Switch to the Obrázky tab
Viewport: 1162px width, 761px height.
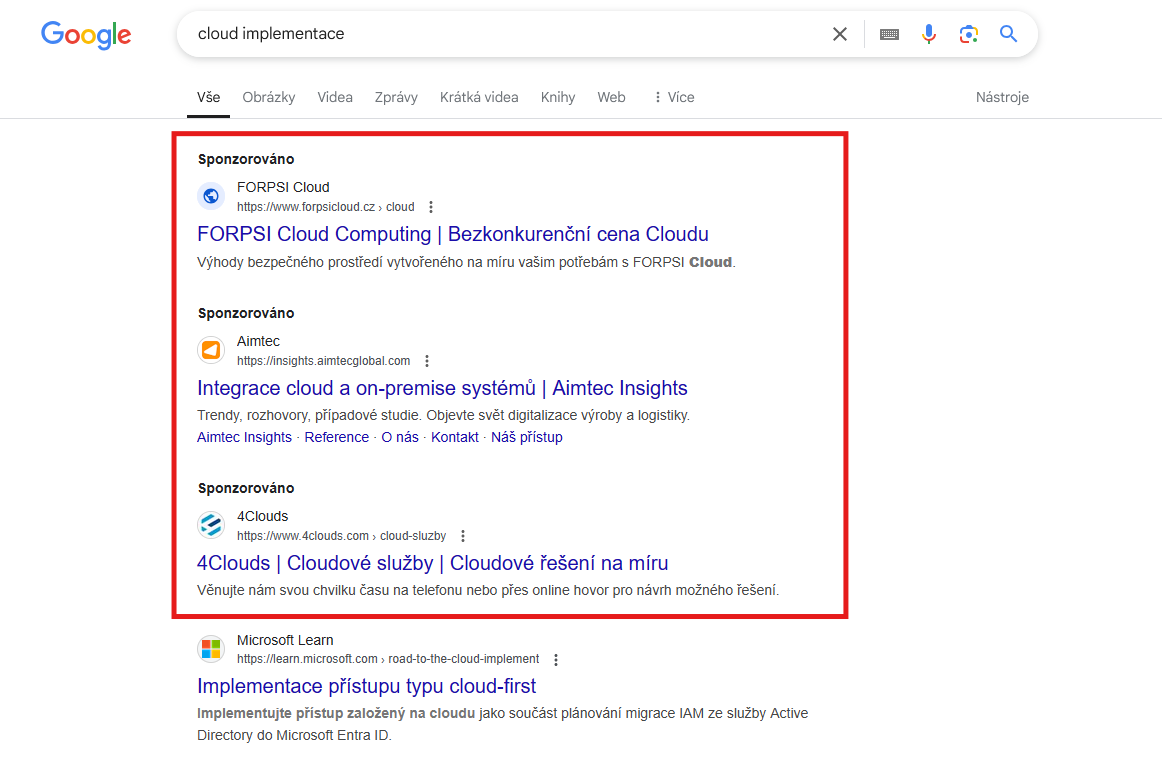(268, 97)
